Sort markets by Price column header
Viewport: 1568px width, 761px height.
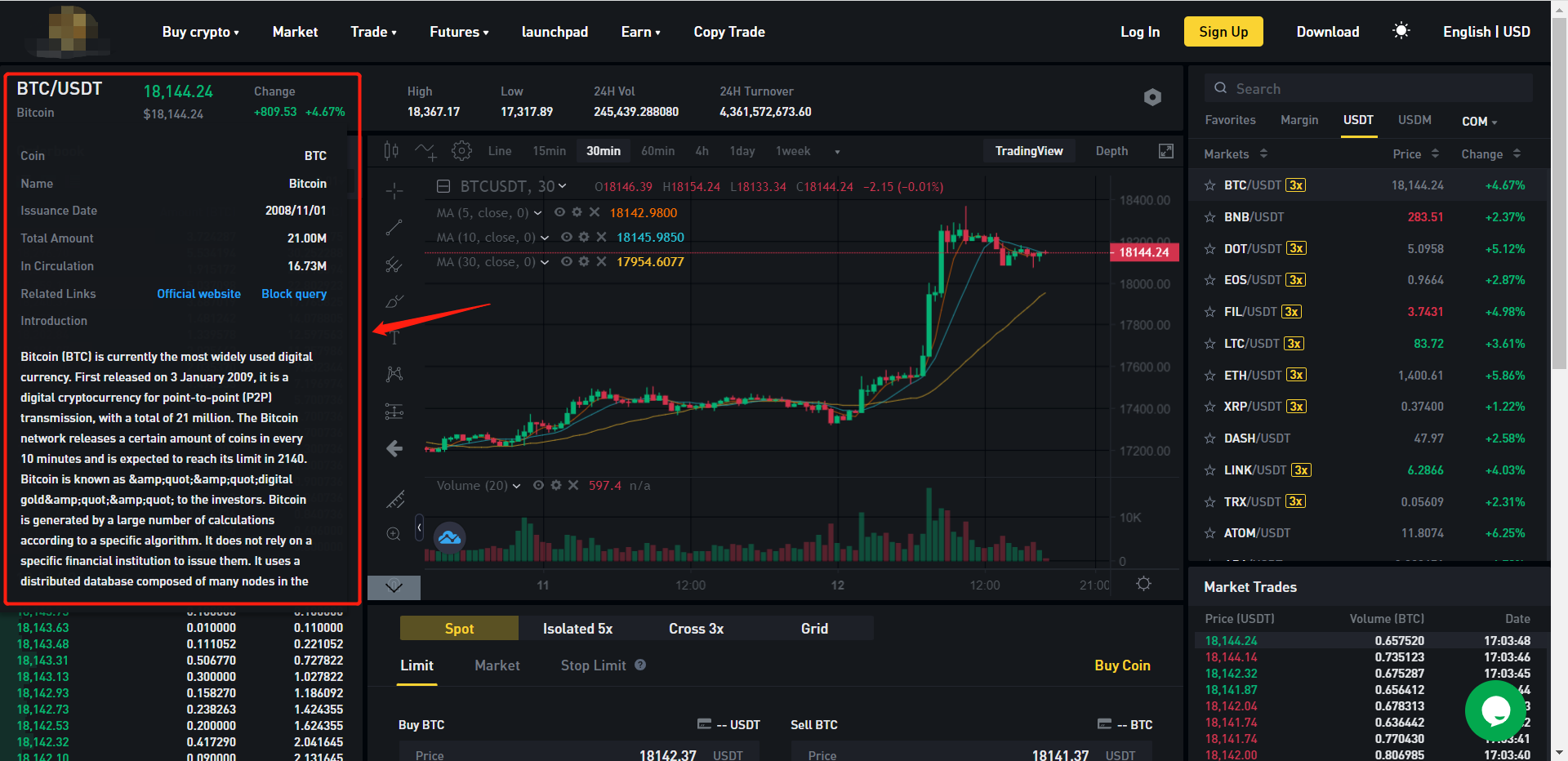coord(1415,154)
